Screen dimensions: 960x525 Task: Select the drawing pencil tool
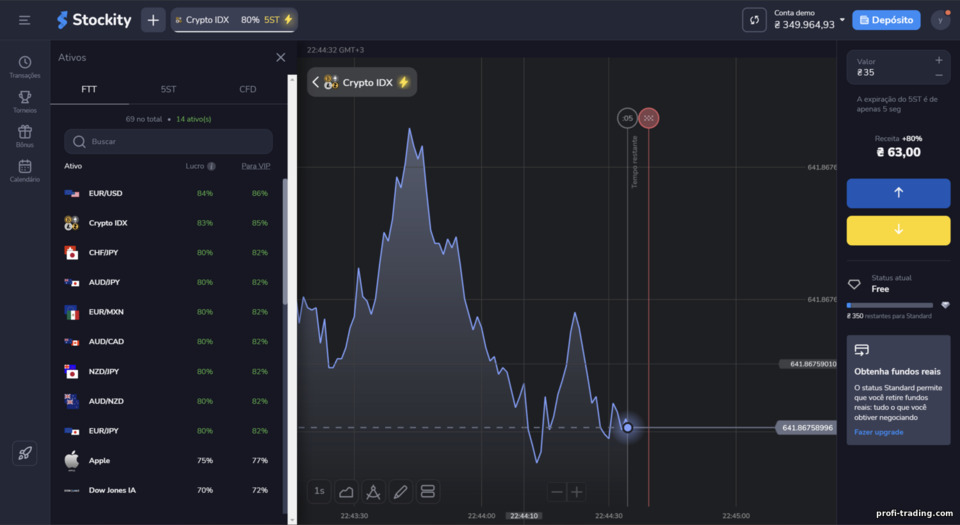(400, 491)
